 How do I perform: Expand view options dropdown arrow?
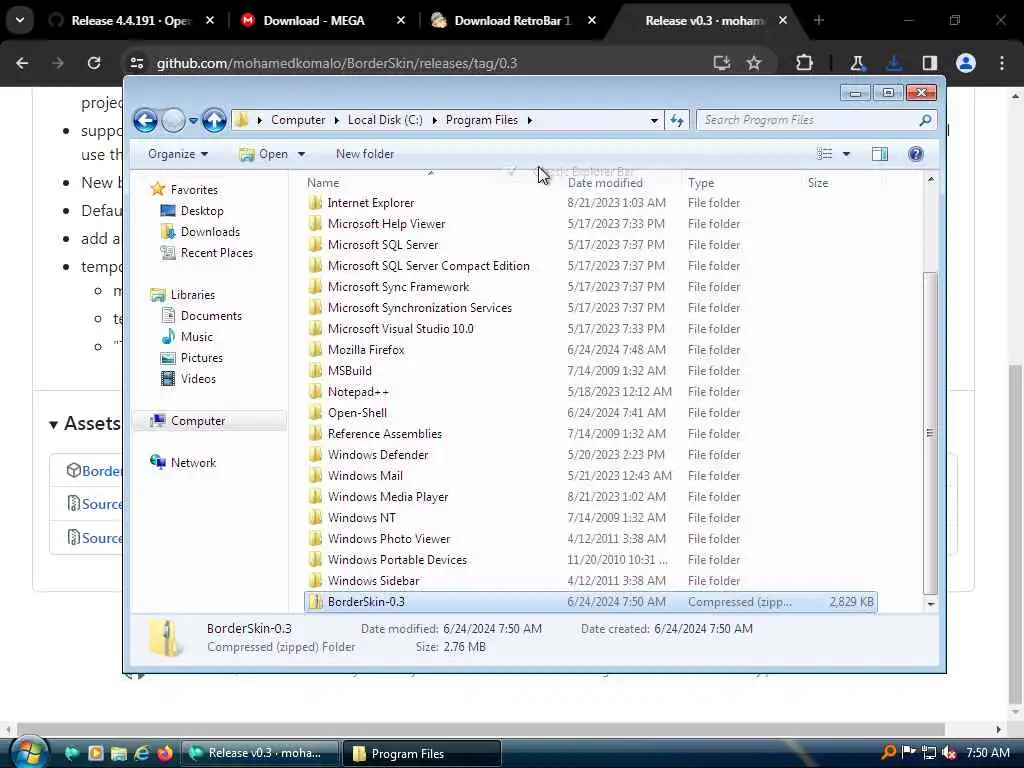(846, 154)
